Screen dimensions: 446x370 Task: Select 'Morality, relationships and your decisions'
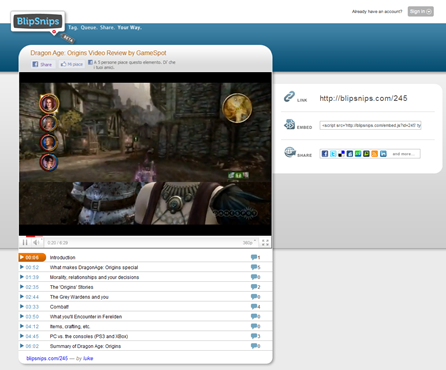pos(94,277)
